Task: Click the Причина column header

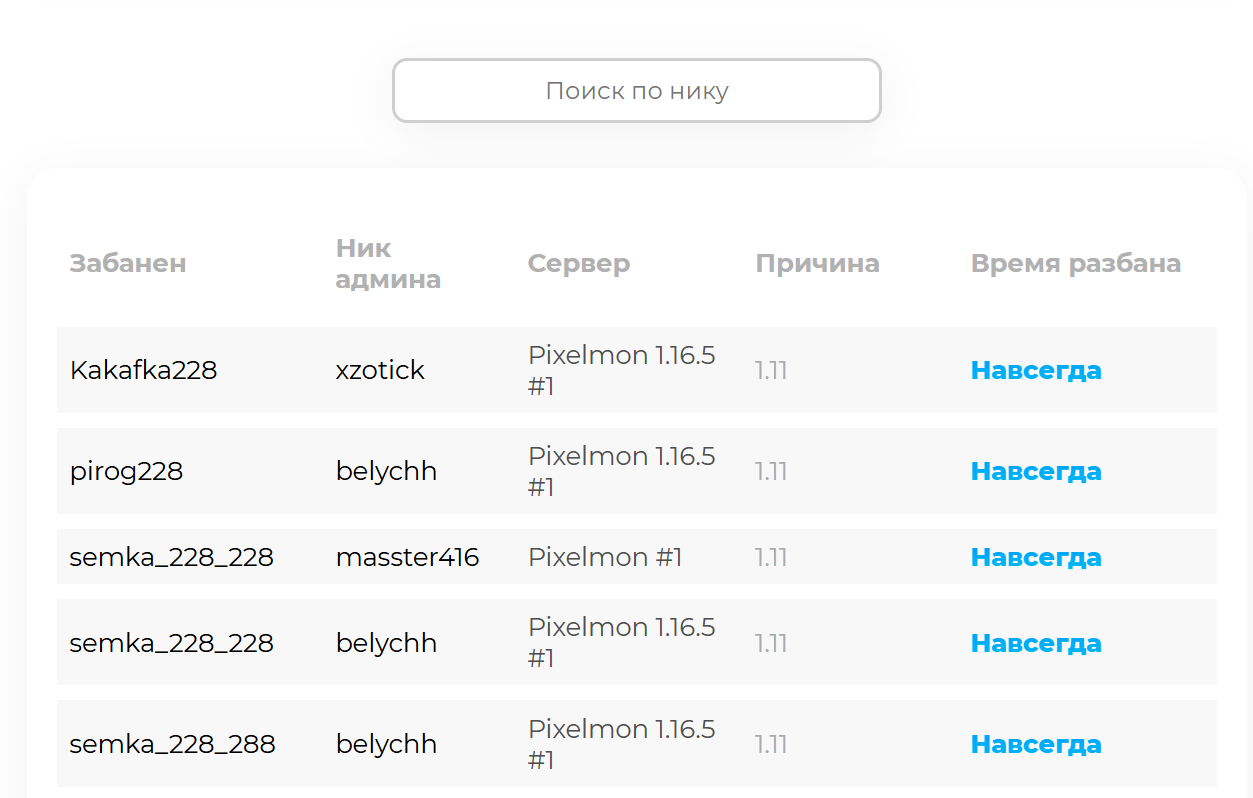Action: (817, 263)
